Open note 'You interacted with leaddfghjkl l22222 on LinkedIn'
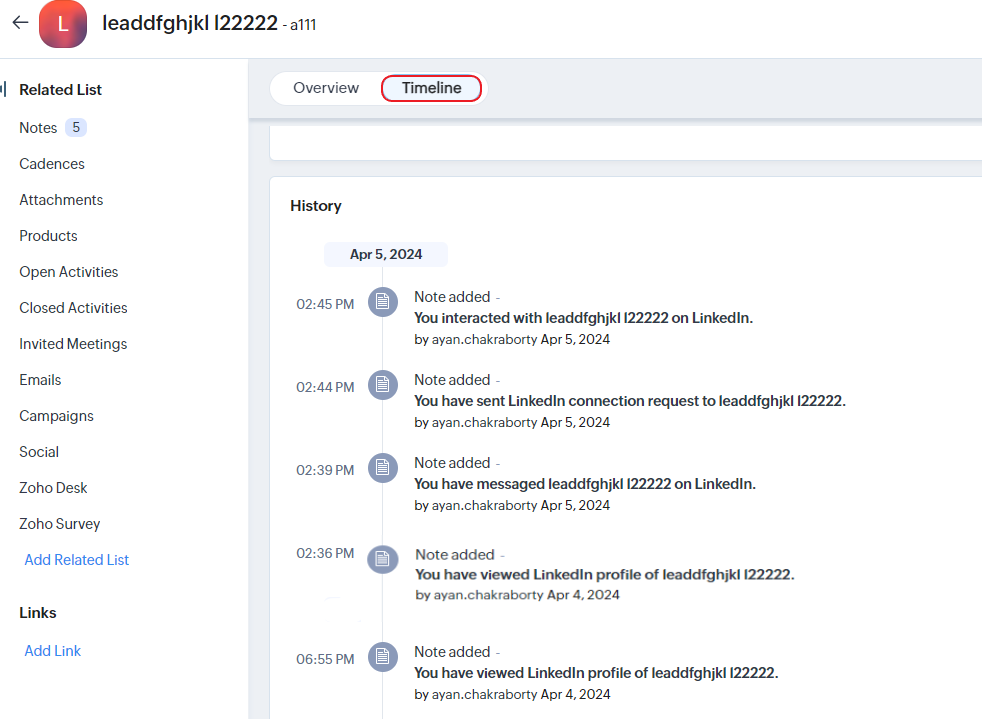Screen dimensions: 982x719 [583, 318]
